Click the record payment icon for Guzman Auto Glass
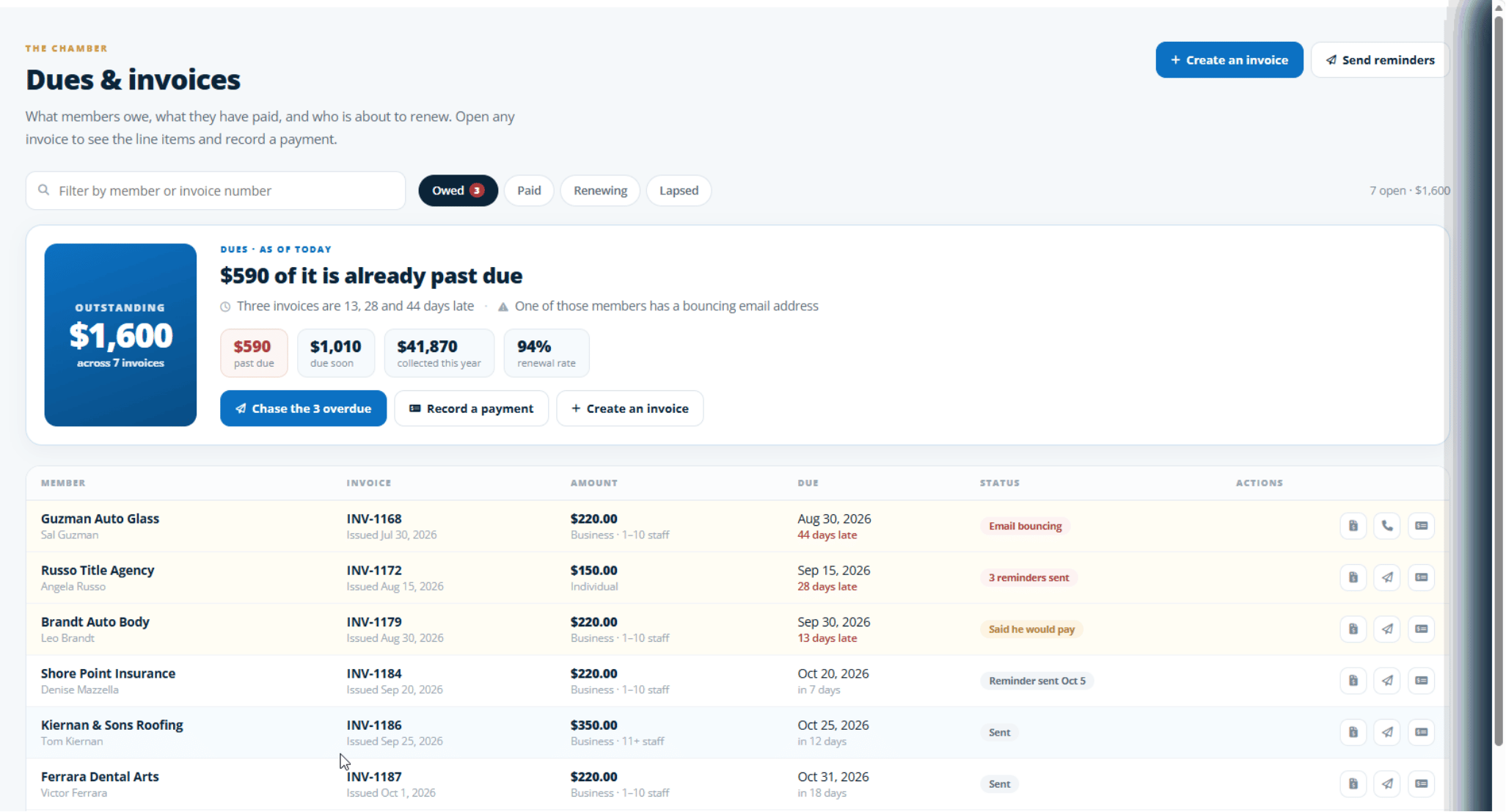This screenshot has height=812, width=1506. (1421, 526)
